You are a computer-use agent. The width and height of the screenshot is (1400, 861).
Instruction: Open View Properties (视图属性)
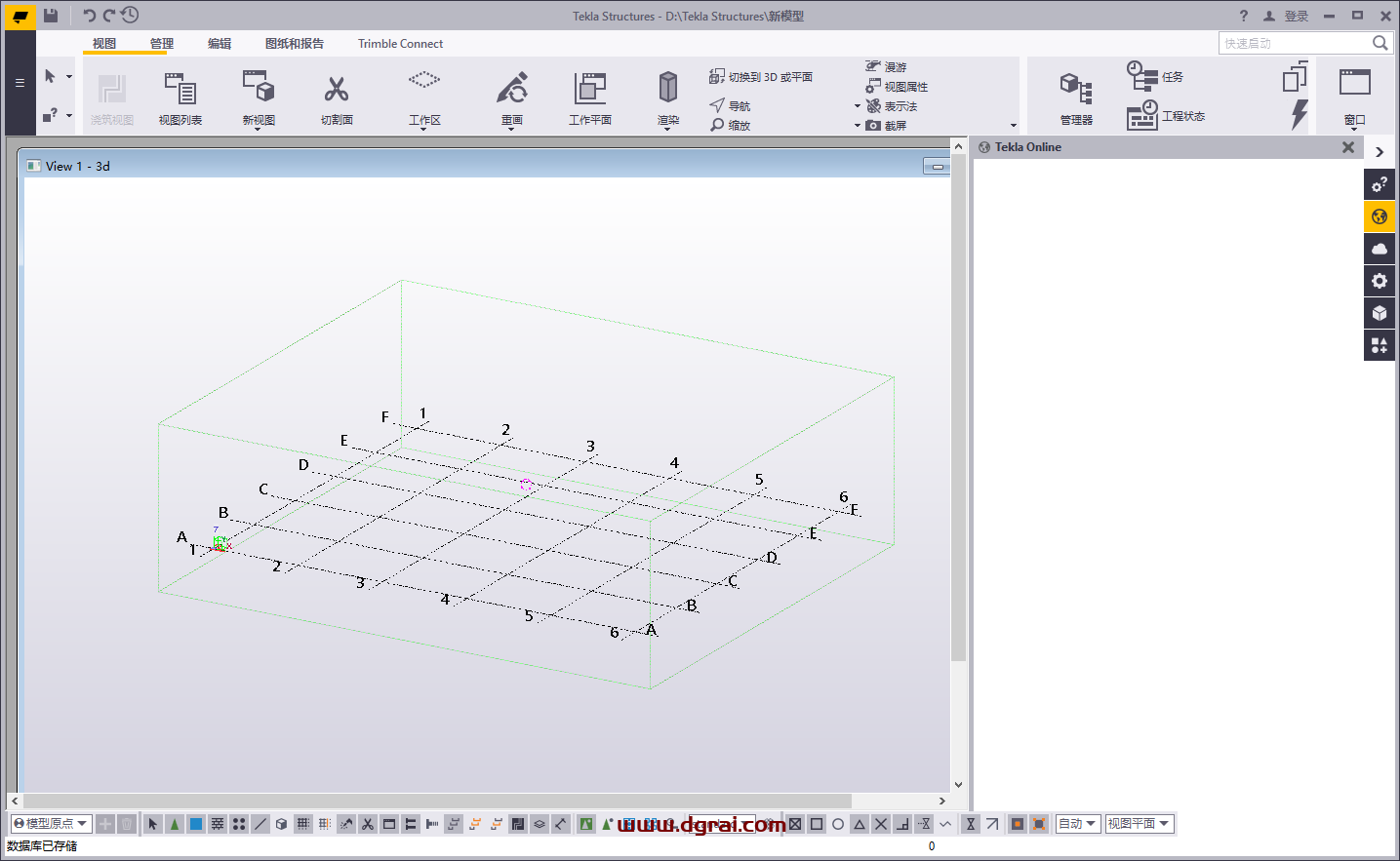(897, 87)
